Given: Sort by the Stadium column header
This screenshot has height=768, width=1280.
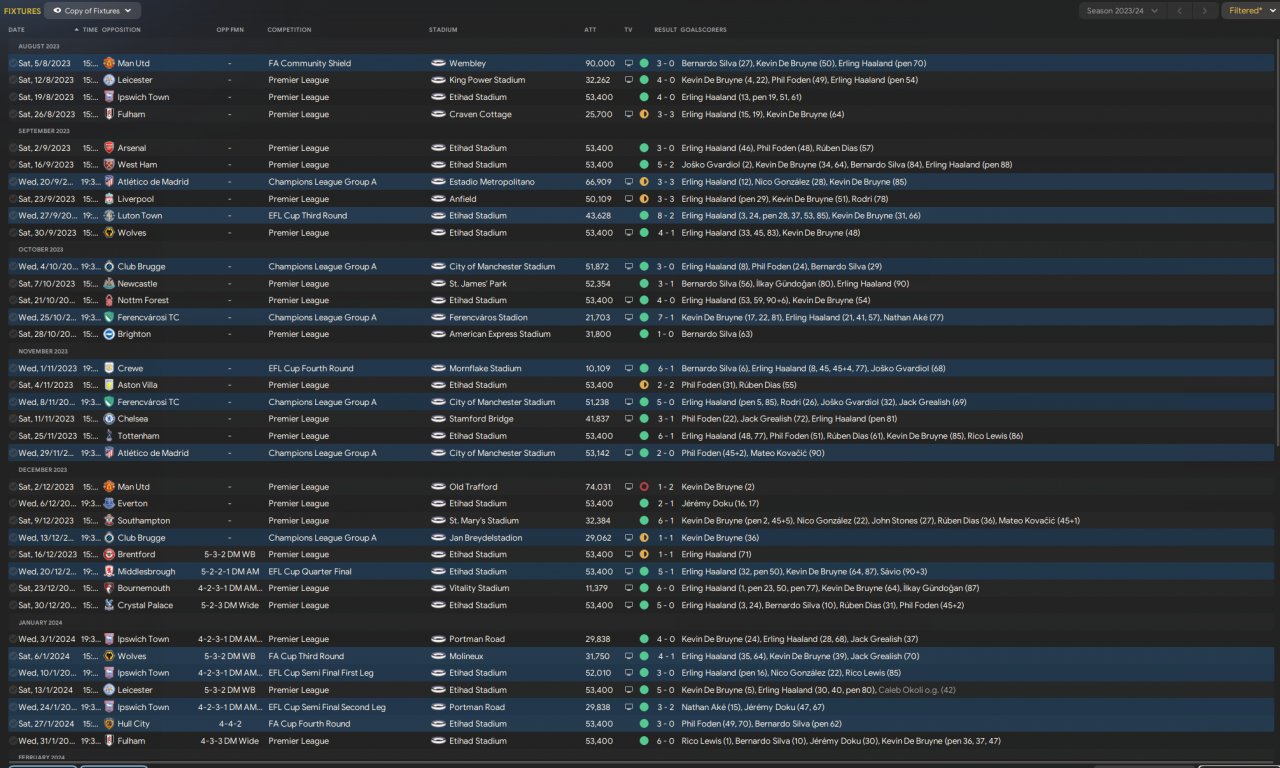Looking at the screenshot, I should click(x=443, y=30).
